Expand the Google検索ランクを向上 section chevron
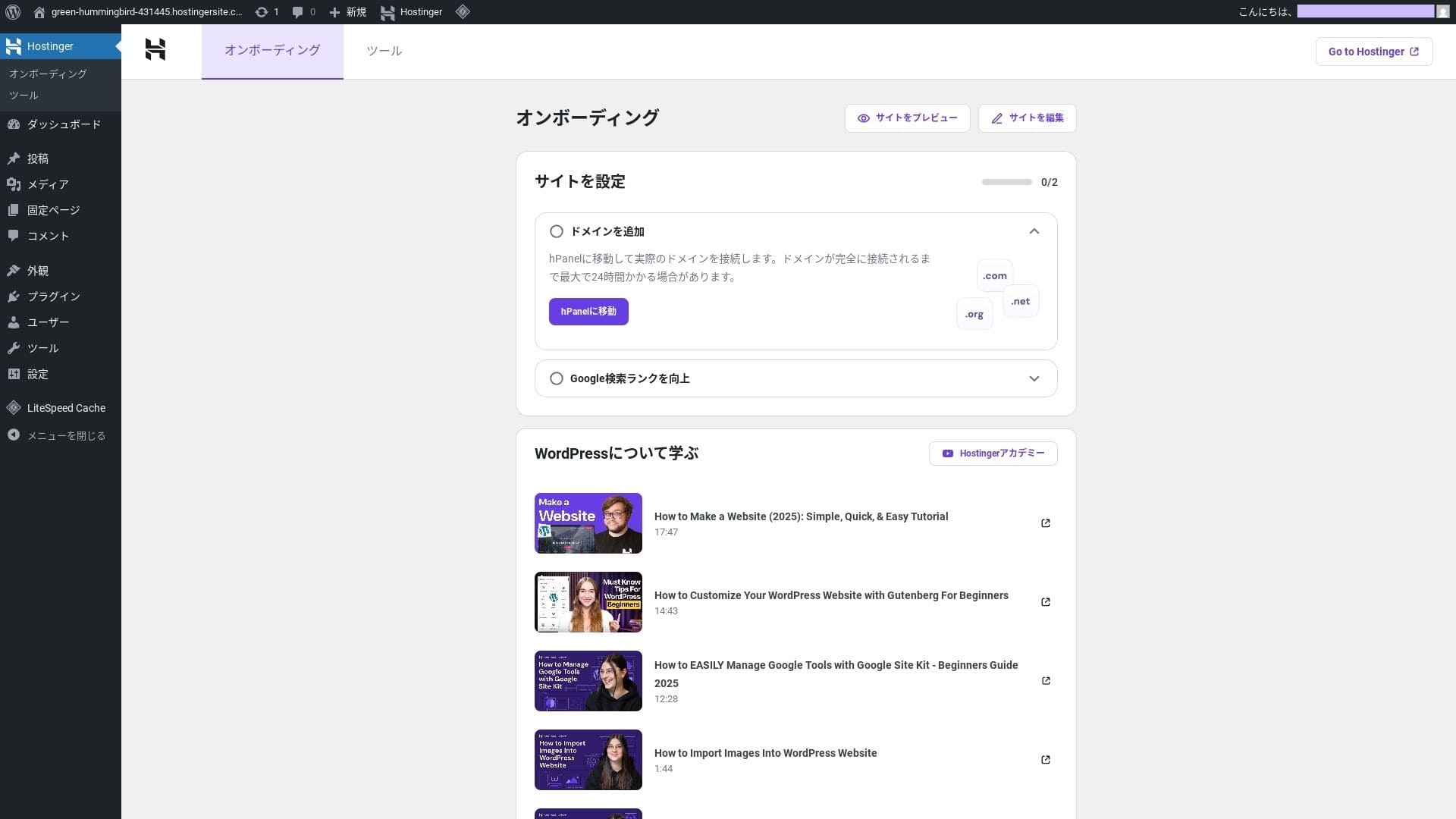The height and width of the screenshot is (819, 1456). click(x=1034, y=378)
